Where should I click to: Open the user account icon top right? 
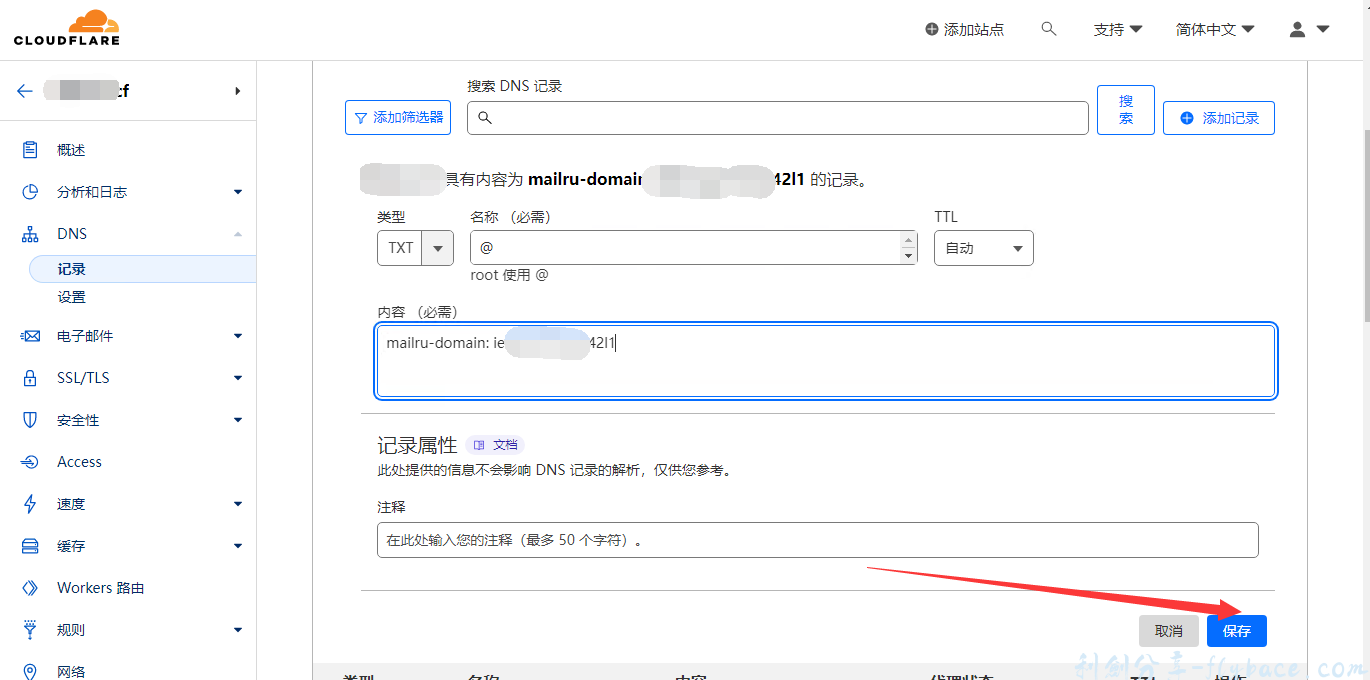coord(1297,29)
